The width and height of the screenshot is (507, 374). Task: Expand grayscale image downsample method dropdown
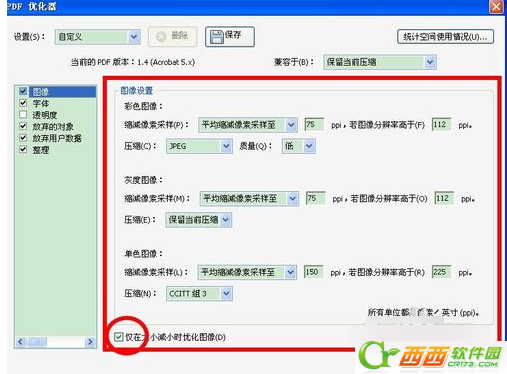[x=249, y=199]
